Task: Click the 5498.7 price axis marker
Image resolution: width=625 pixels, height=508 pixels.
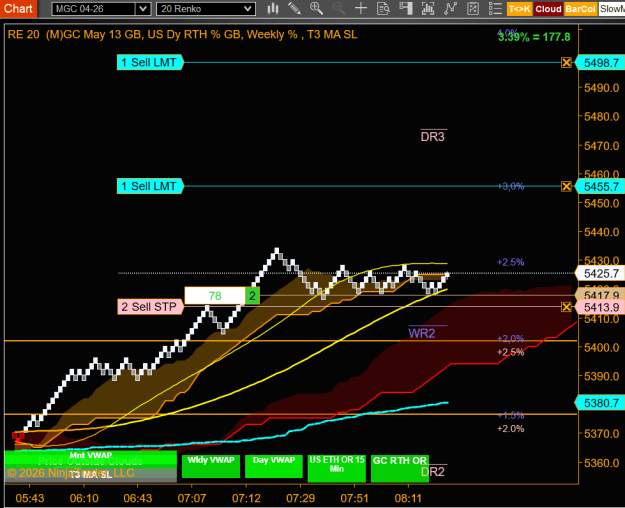Action: (x=601, y=63)
